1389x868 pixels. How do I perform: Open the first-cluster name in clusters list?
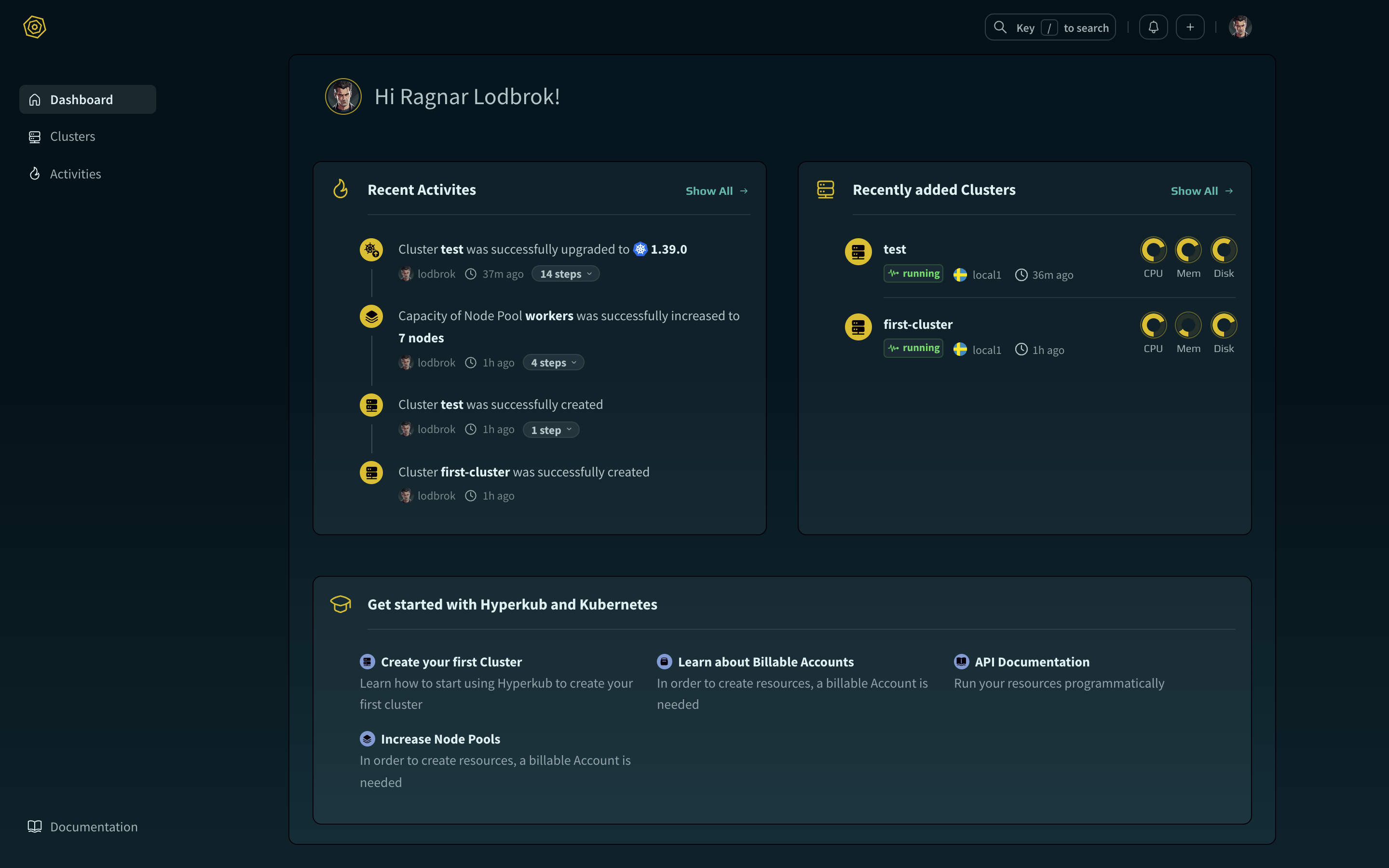pyautogui.click(x=918, y=325)
